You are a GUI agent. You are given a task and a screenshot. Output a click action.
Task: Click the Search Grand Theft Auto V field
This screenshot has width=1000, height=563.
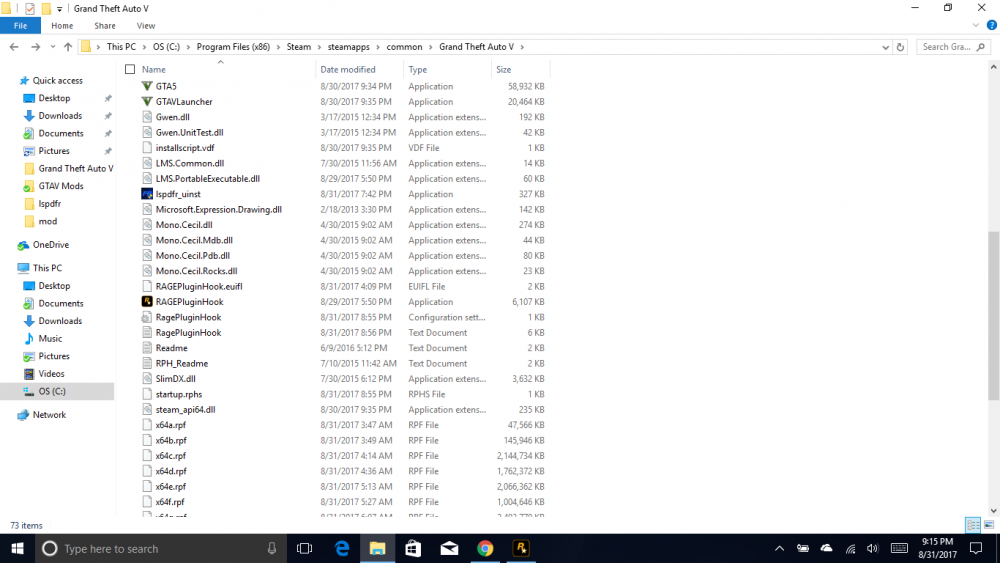953,47
